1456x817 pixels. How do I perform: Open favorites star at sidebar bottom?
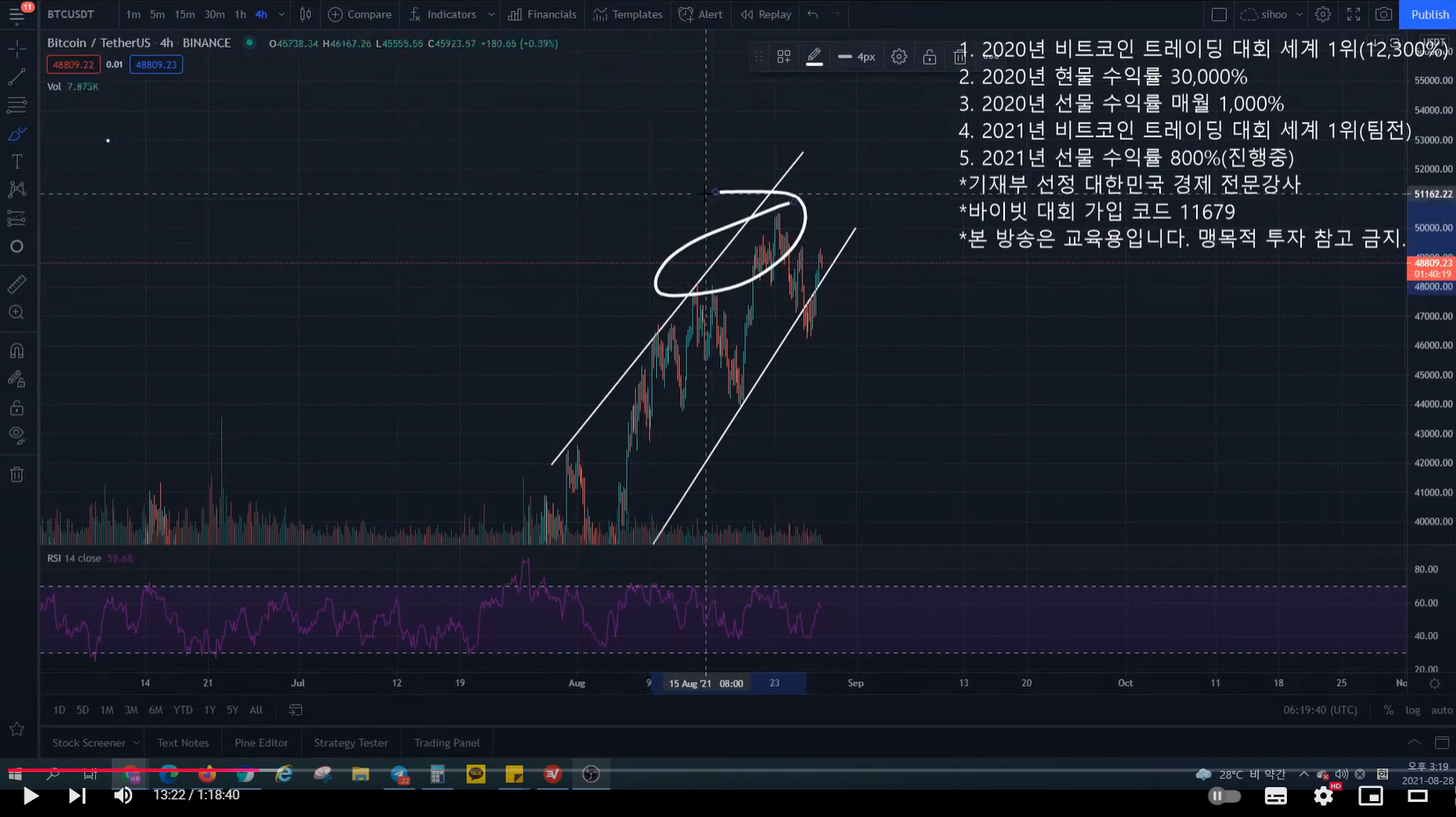(17, 729)
